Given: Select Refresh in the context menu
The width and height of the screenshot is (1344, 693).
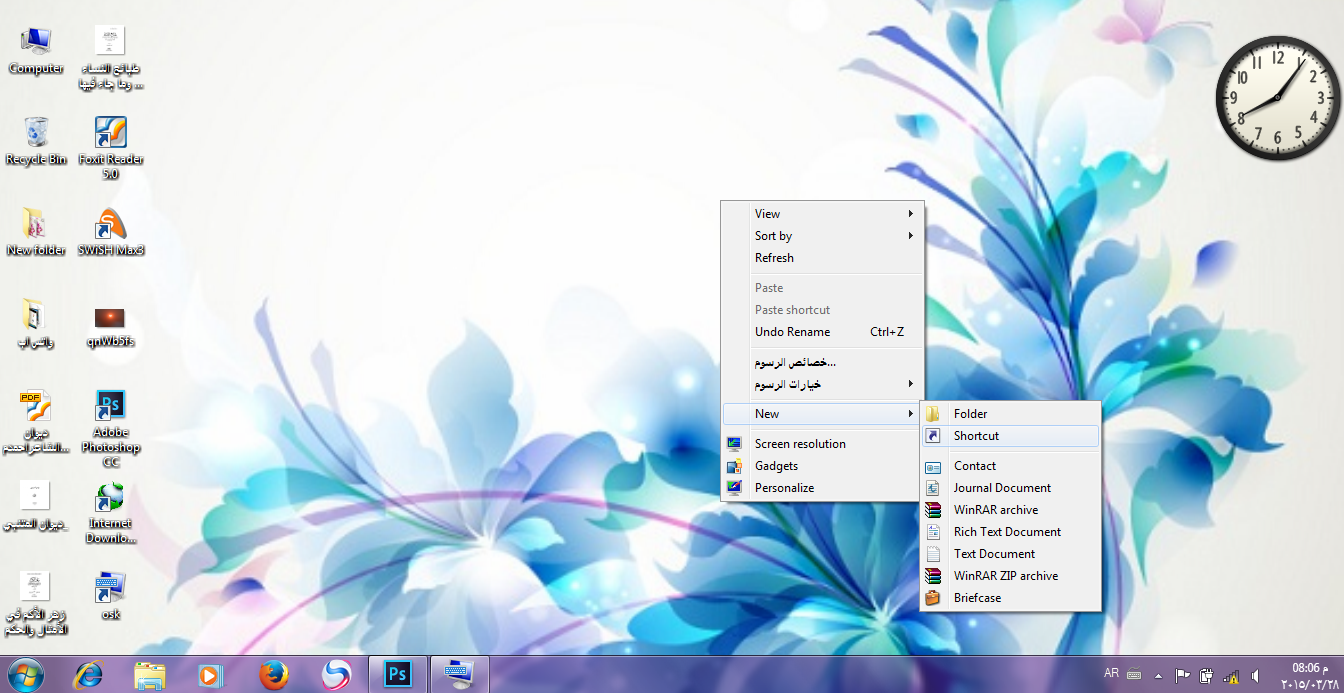Looking at the screenshot, I should click(774, 258).
